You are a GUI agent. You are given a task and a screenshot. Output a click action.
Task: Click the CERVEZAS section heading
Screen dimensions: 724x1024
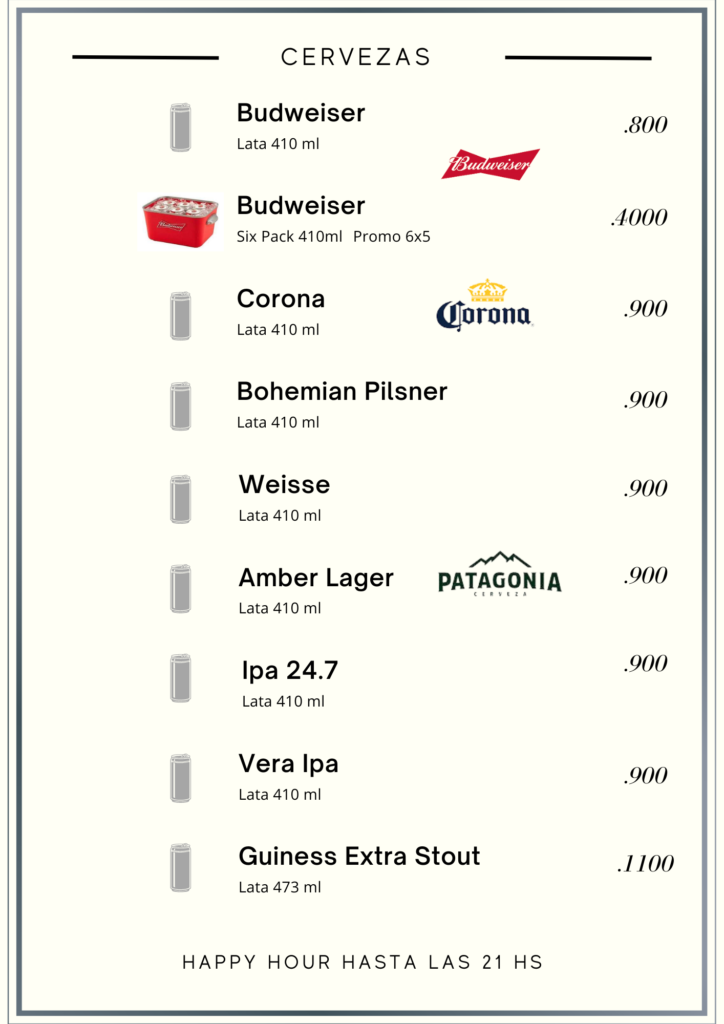(356, 57)
